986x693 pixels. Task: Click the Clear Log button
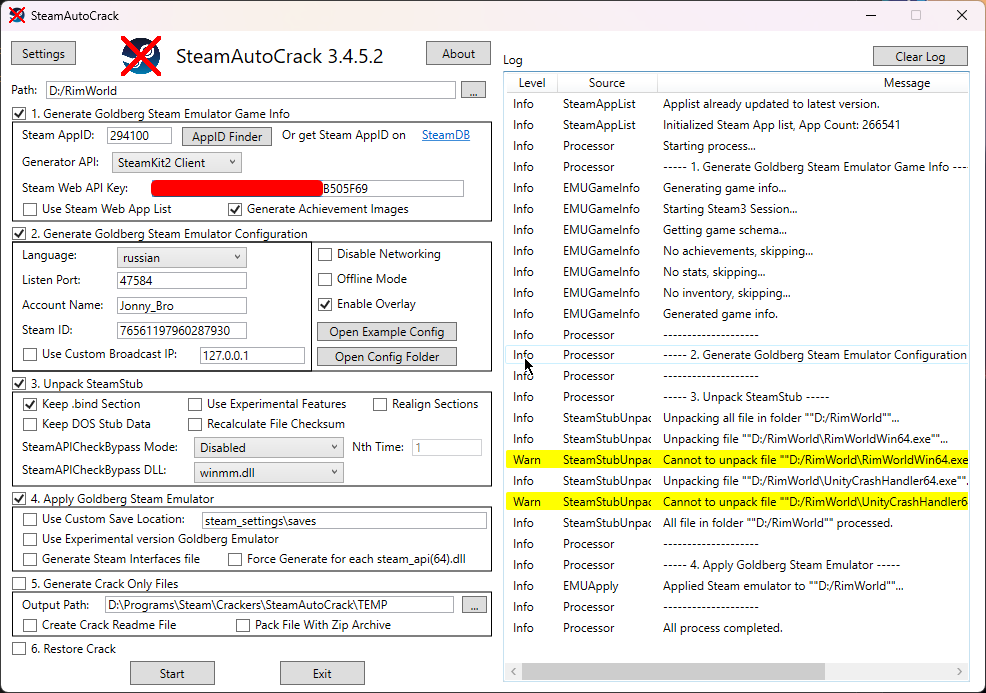pyautogui.click(x=919, y=56)
